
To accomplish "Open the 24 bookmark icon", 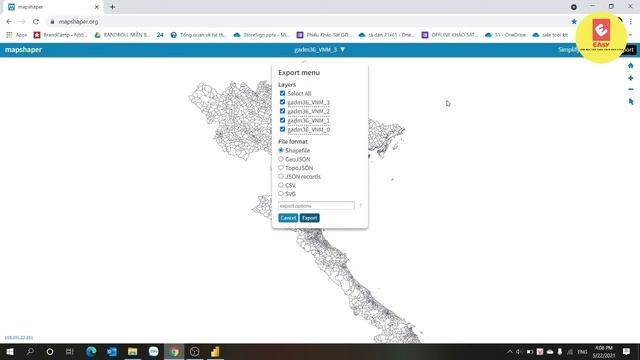I will click(160, 35).
